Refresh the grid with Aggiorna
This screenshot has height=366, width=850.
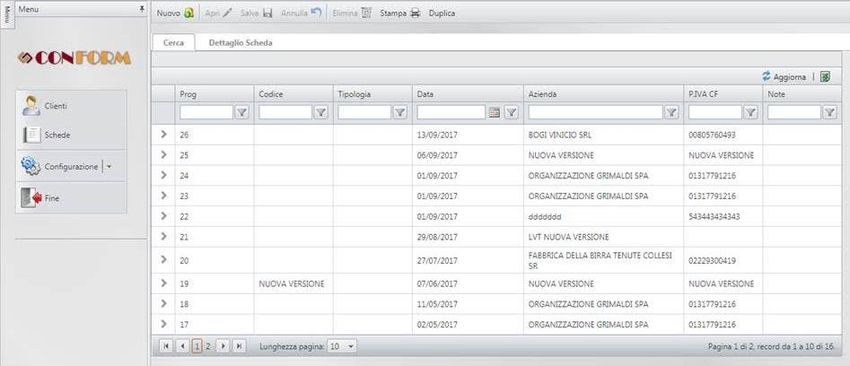click(x=784, y=77)
